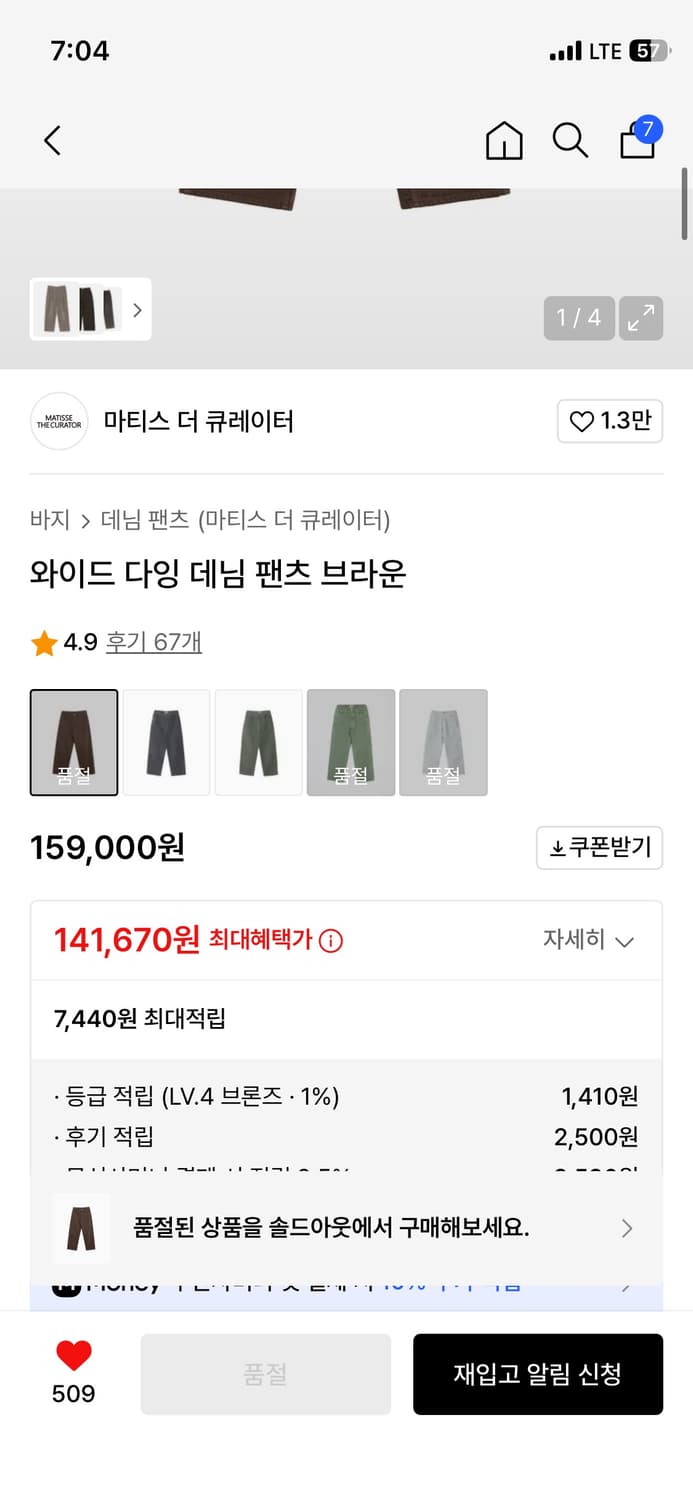Open the shopping bag cart
The height and width of the screenshot is (1500, 693).
pos(638,140)
